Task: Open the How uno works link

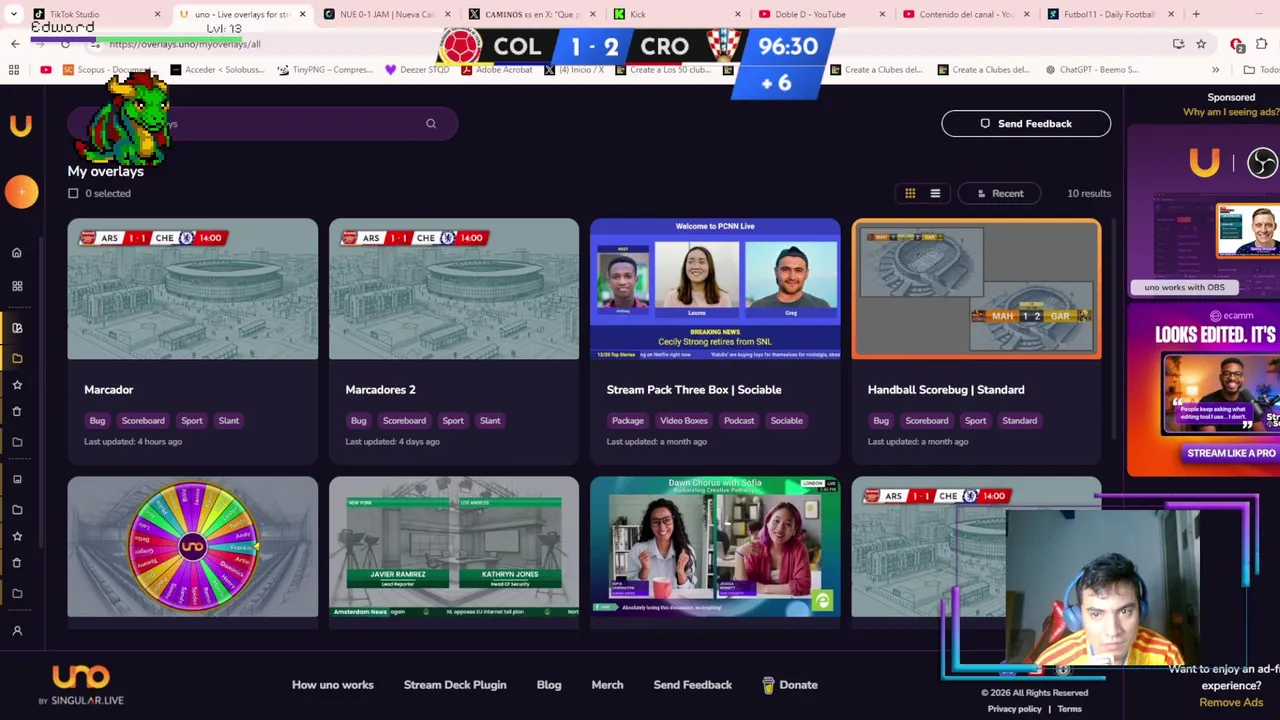Action: [333, 685]
